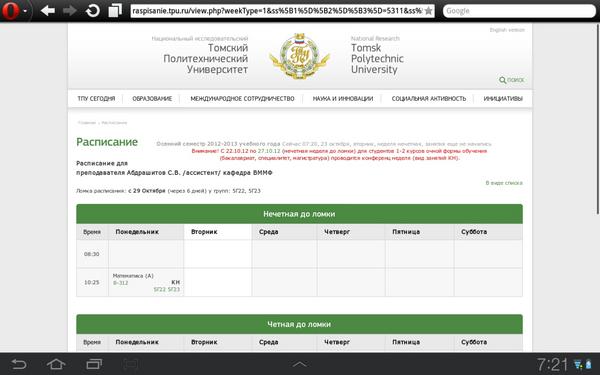Open the site search (поиск) magnifier
The height and width of the screenshot is (375, 600).
click(511, 80)
